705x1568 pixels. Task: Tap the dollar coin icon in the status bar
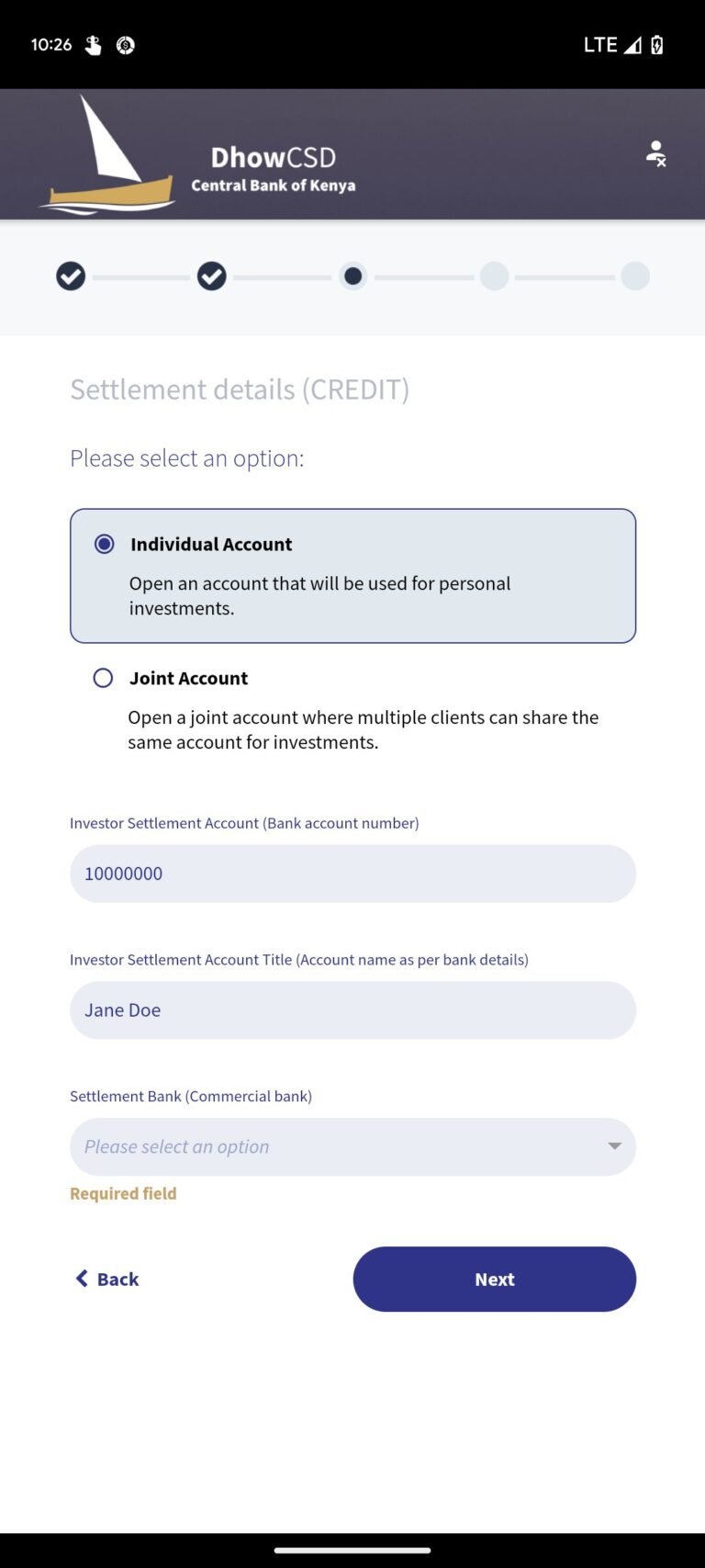125,44
